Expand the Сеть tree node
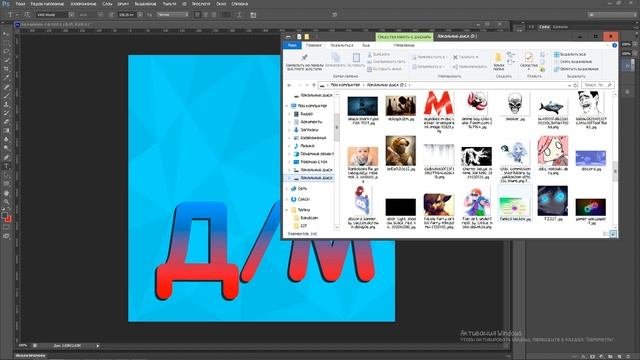 pyautogui.click(x=287, y=189)
